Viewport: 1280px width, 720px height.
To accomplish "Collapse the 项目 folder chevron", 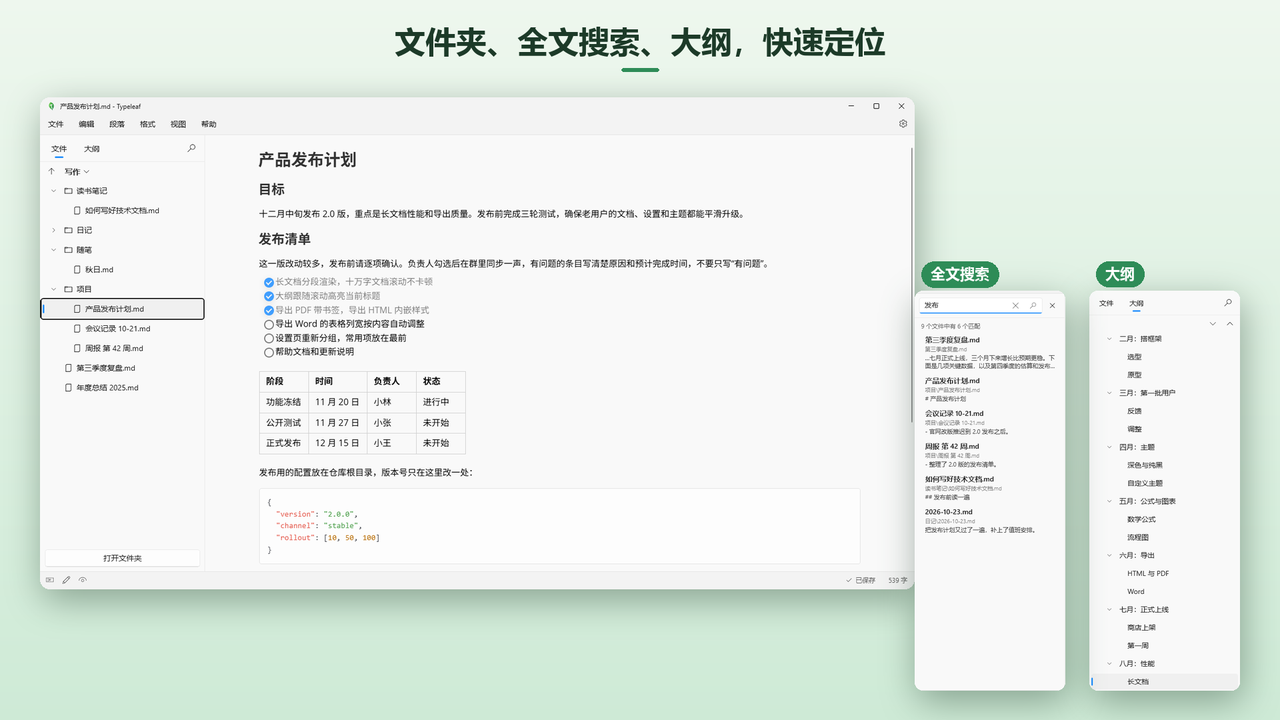I will pos(54,289).
